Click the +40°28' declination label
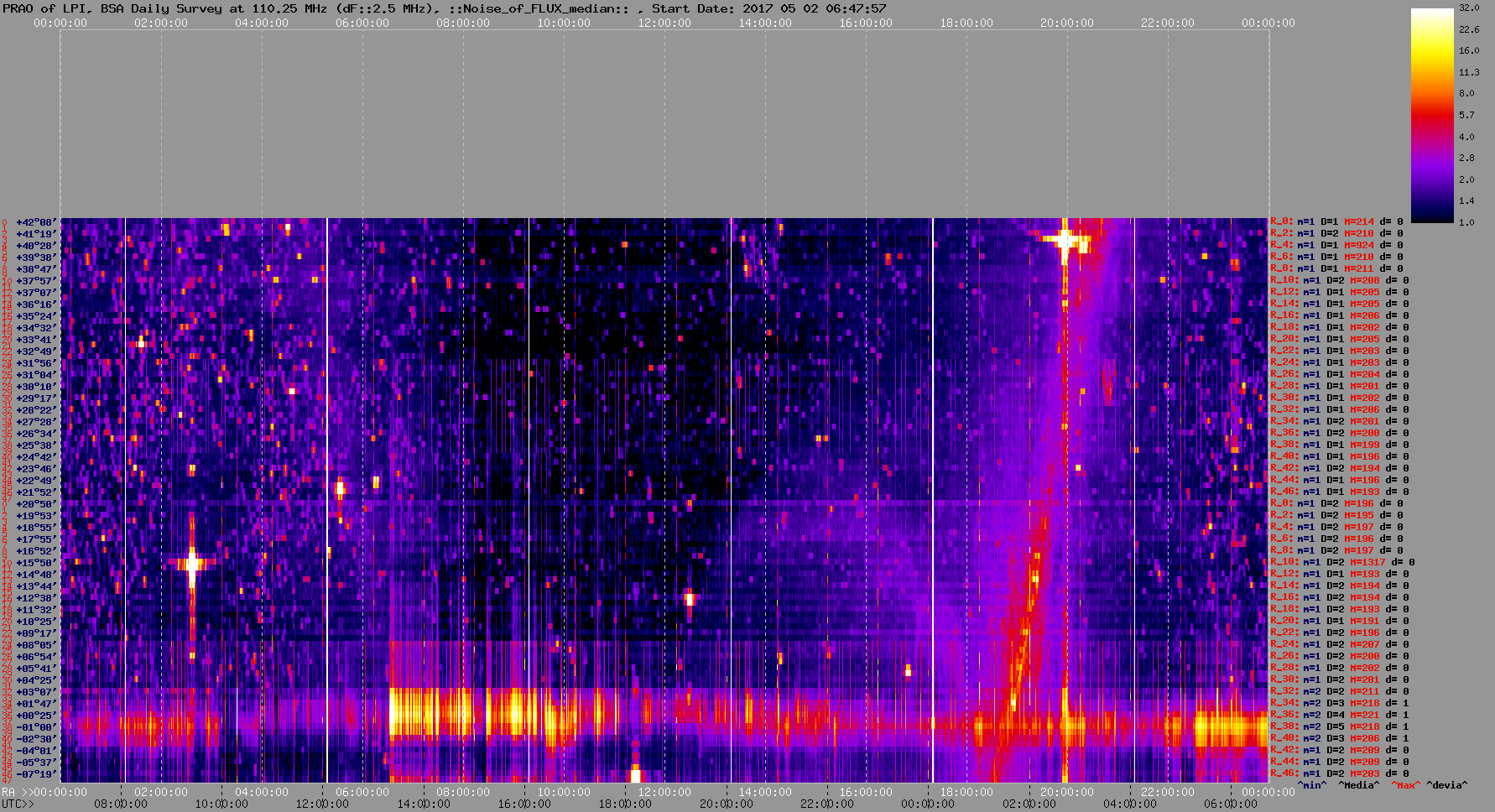The width and height of the screenshot is (1495, 812). [36, 246]
